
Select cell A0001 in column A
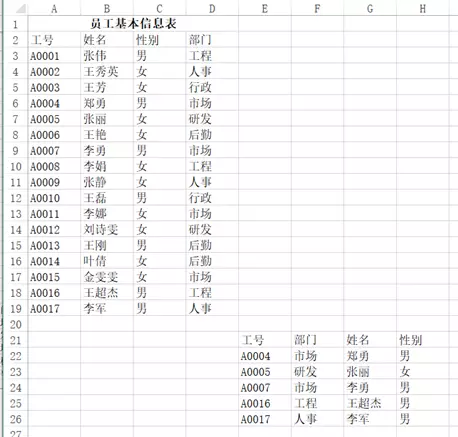click(x=54, y=56)
